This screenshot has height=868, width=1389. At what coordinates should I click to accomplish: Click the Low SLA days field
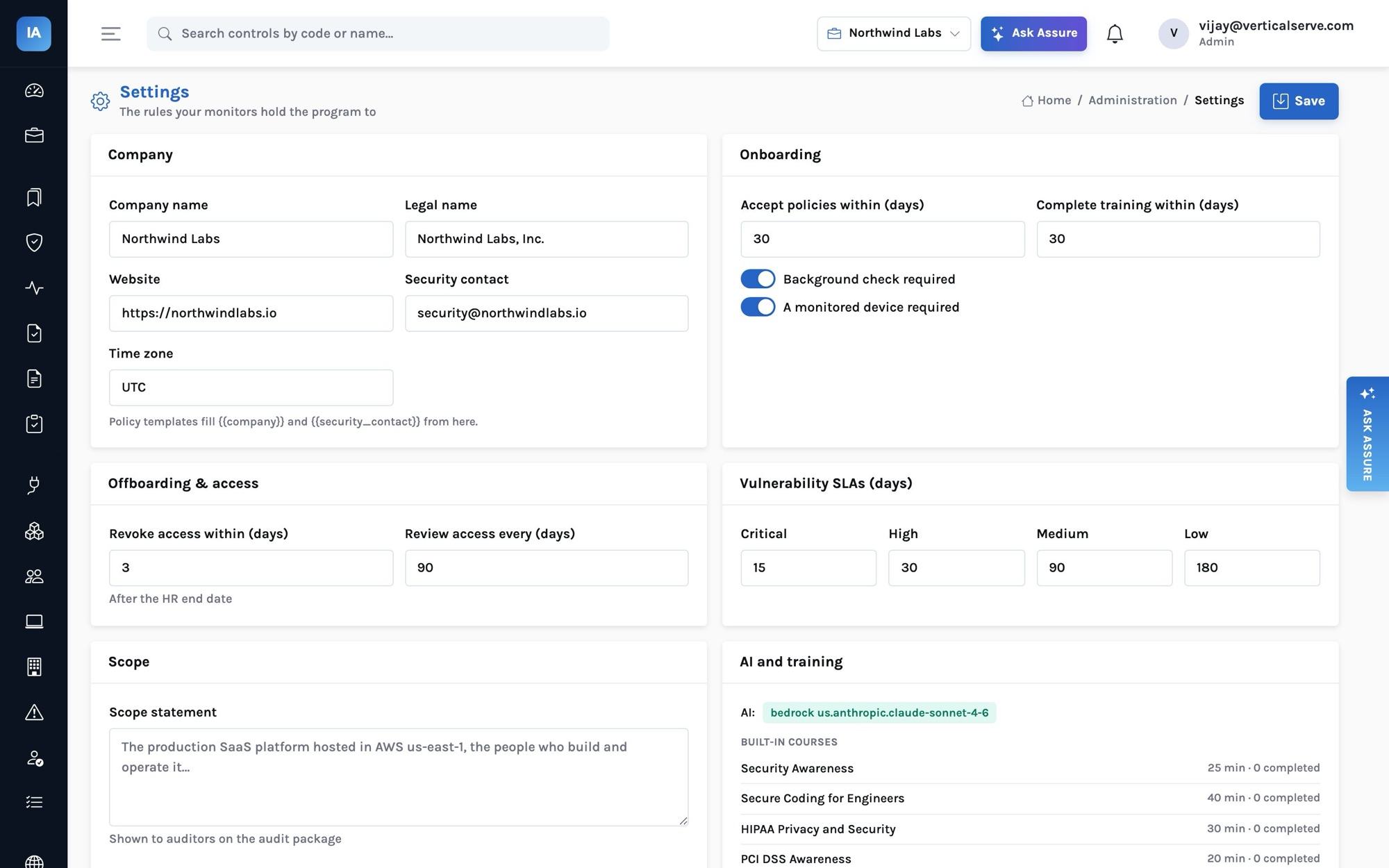point(1252,568)
